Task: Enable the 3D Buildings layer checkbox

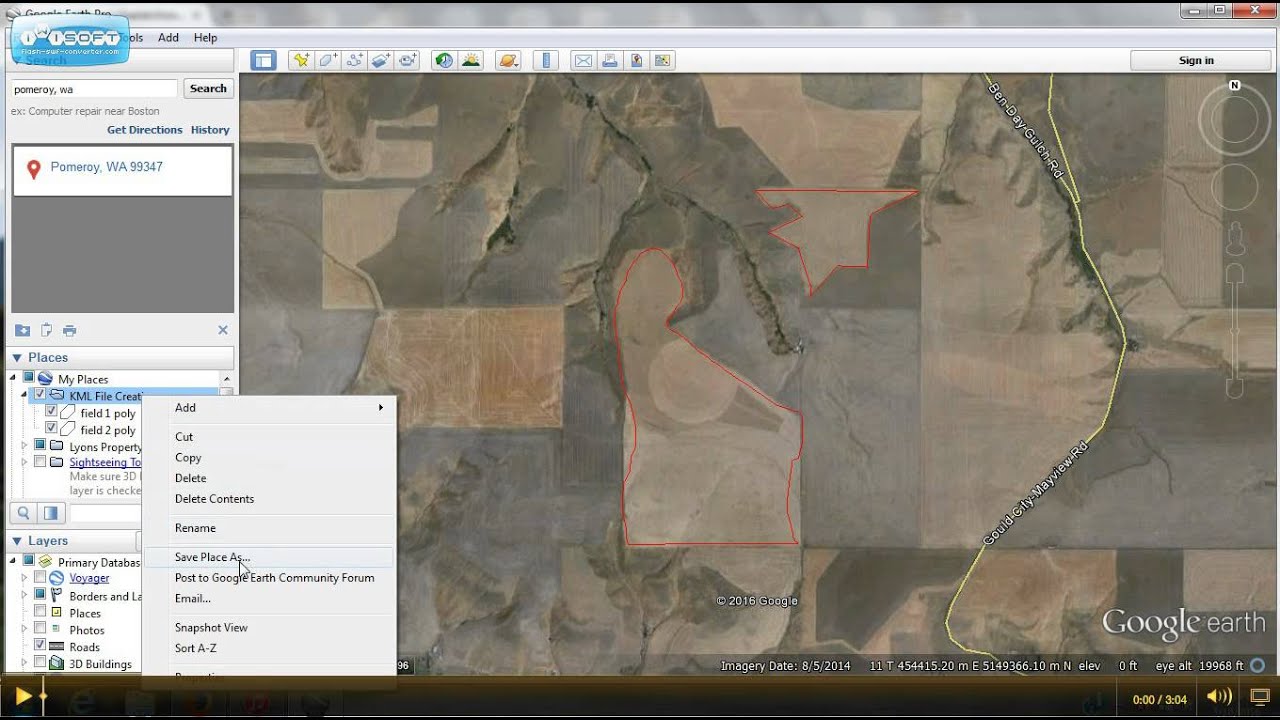Action: coord(40,662)
